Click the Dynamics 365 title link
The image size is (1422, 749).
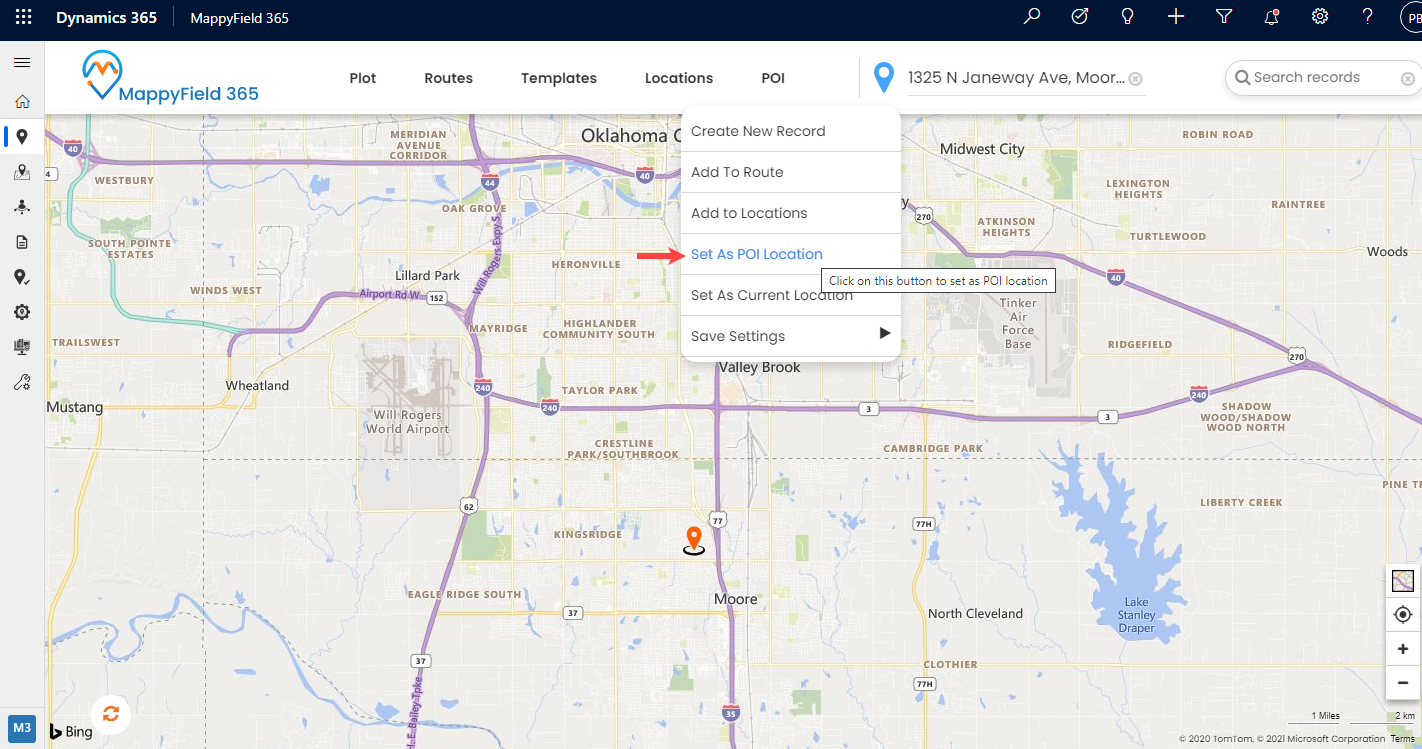[106, 18]
